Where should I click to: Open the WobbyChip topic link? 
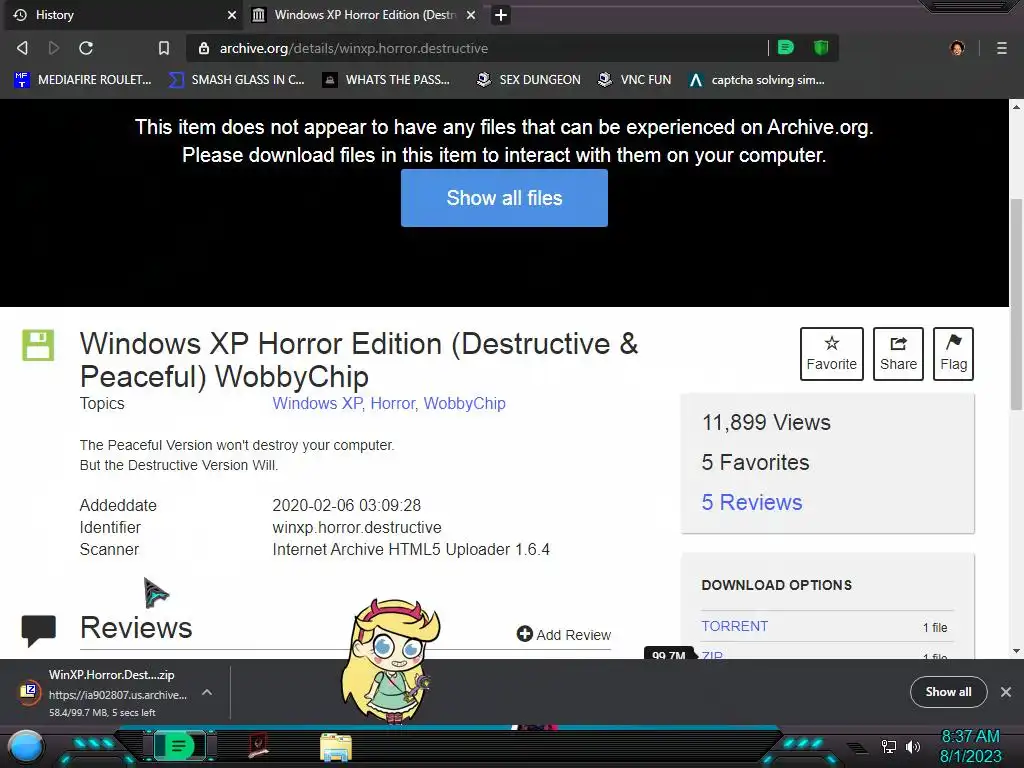(x=464, y=404)
